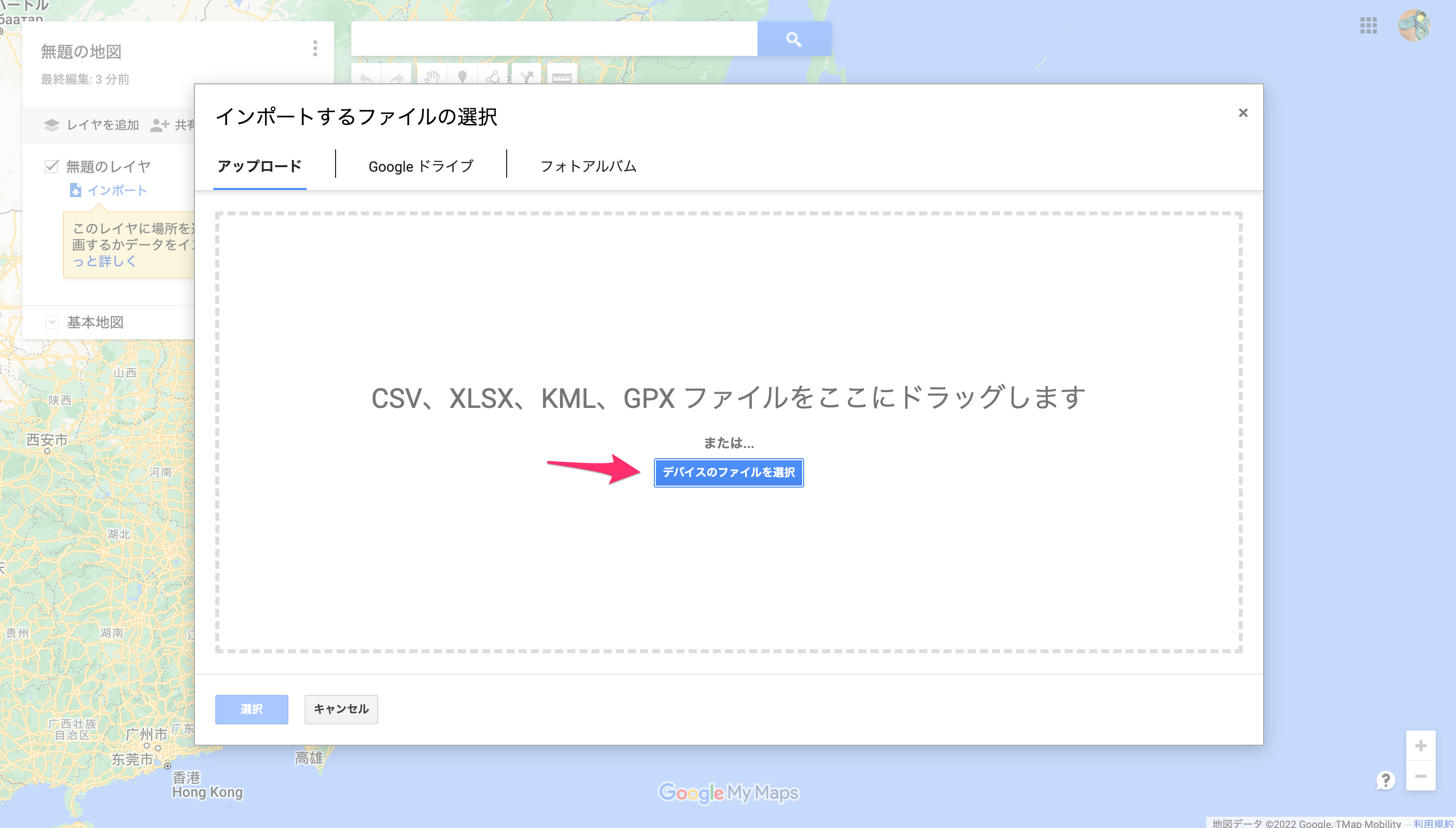Click the search magnifier button
1456x828 pixels.
794,39
